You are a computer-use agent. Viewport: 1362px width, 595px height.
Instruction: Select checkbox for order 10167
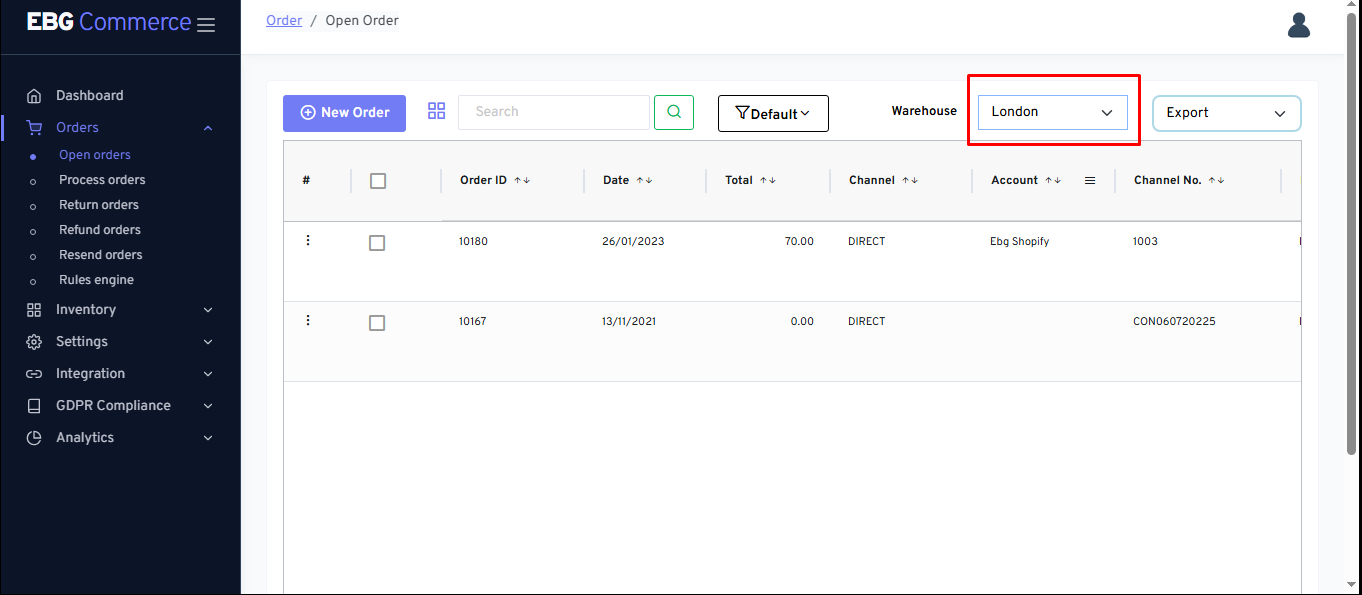coord(377,323)
